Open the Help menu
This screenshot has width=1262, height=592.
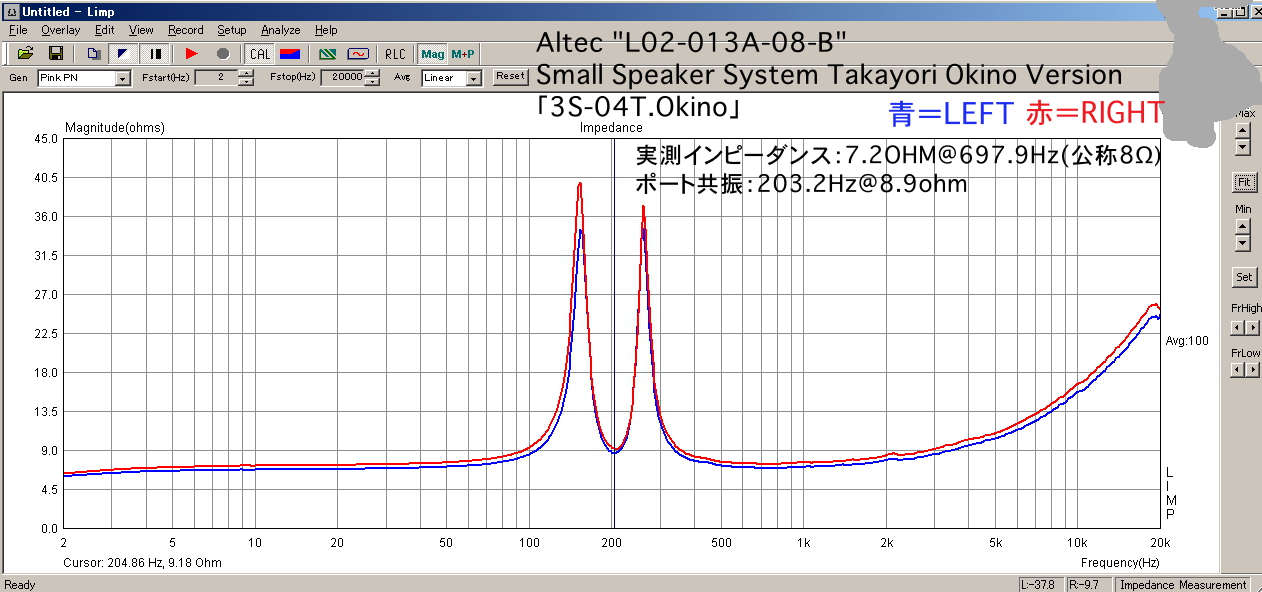[x=326, y=30]
